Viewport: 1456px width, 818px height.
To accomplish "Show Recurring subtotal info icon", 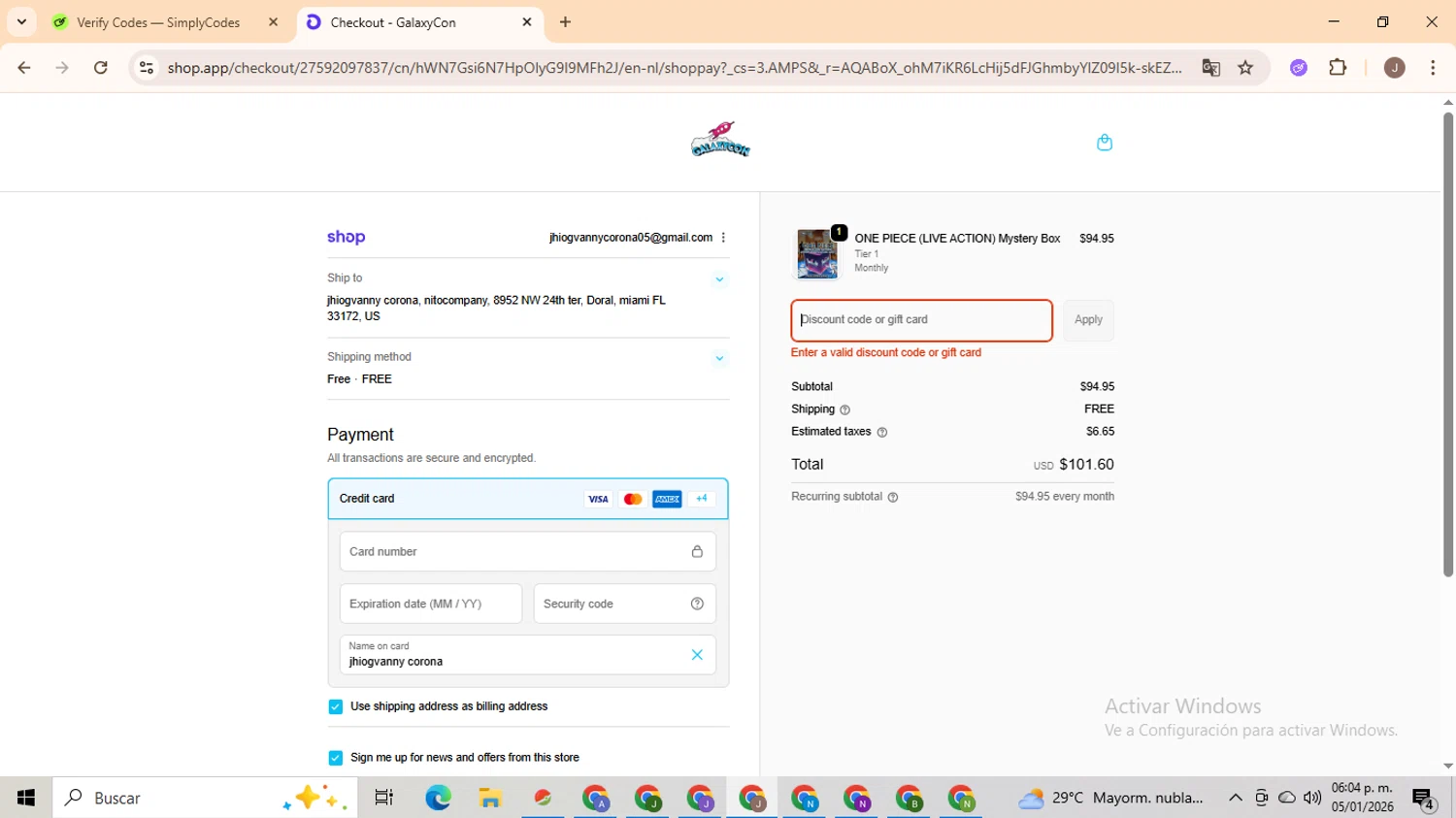I will tap(893, 497).
